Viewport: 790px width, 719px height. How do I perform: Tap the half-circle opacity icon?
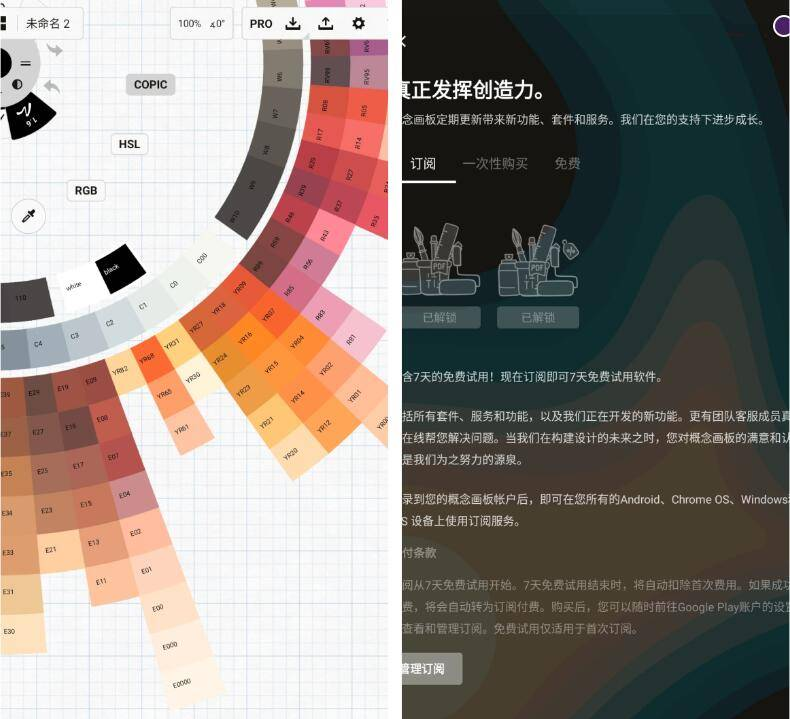[x=17, y=84]
